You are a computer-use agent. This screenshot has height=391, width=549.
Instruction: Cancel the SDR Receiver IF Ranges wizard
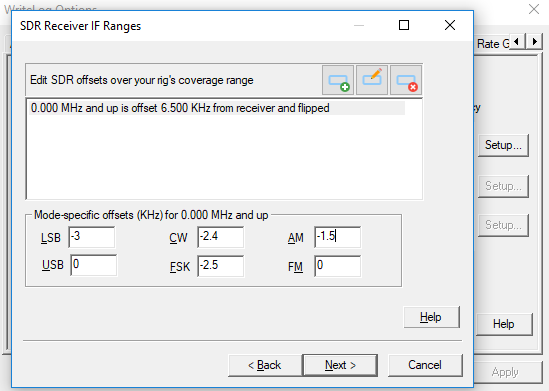(x=425, y=365)
